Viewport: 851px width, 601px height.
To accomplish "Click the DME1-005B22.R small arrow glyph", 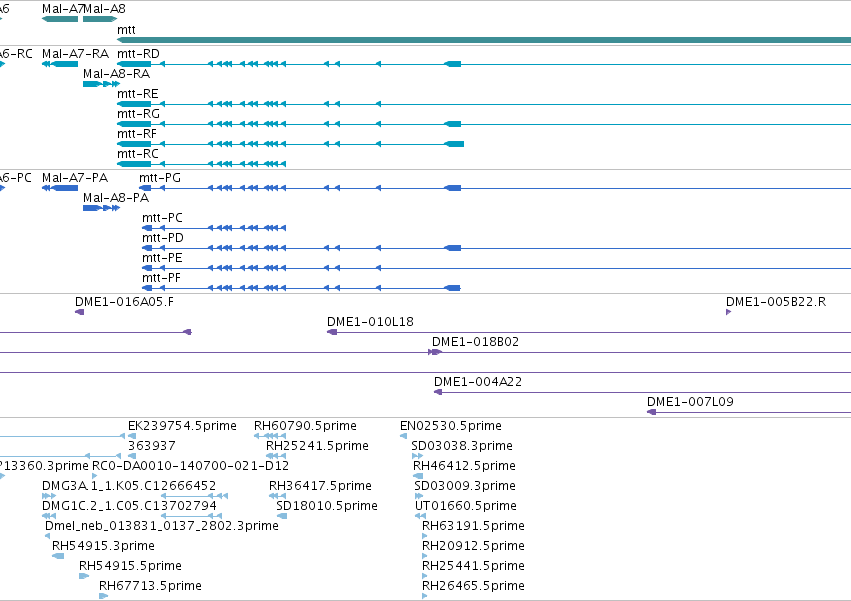I will tap(728, 312).
